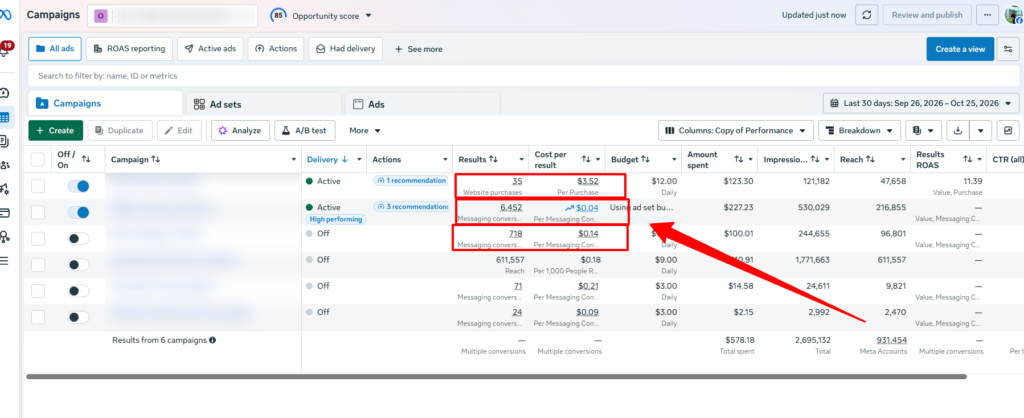The width and height of the screenshot is (1024, 418).
Task: Click See more views
Action: point(418,49)
